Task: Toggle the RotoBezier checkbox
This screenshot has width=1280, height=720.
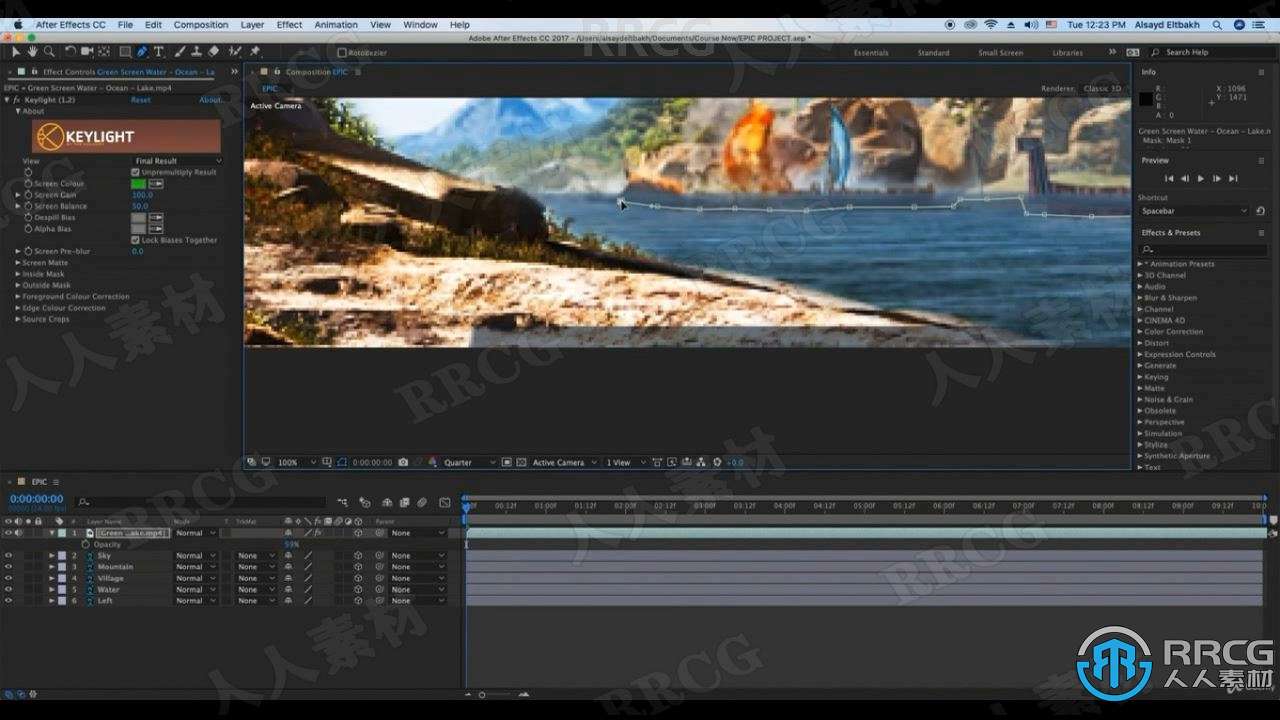Action: 342,52
